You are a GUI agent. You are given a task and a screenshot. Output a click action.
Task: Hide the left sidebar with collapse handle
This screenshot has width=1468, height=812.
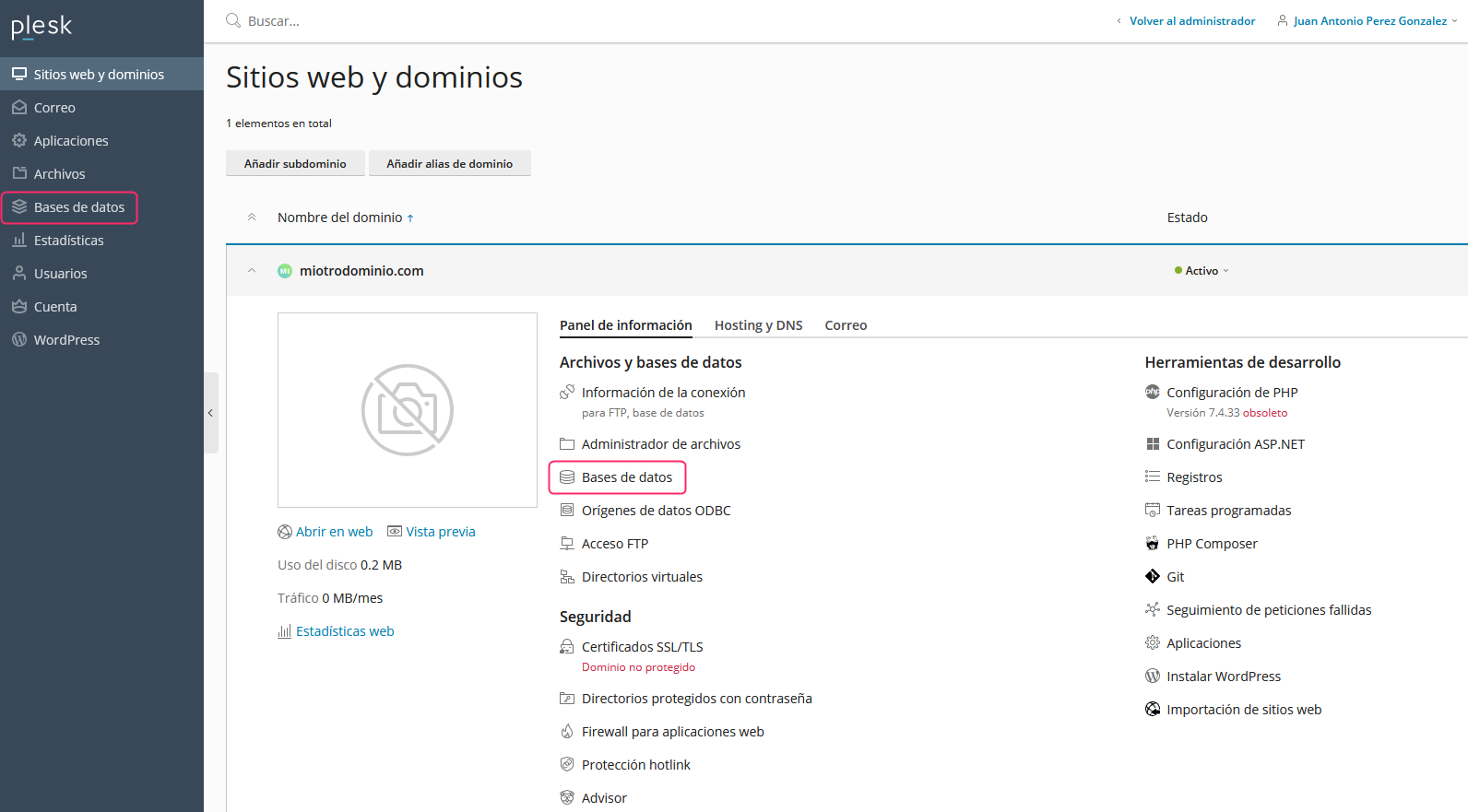[211, 413]
